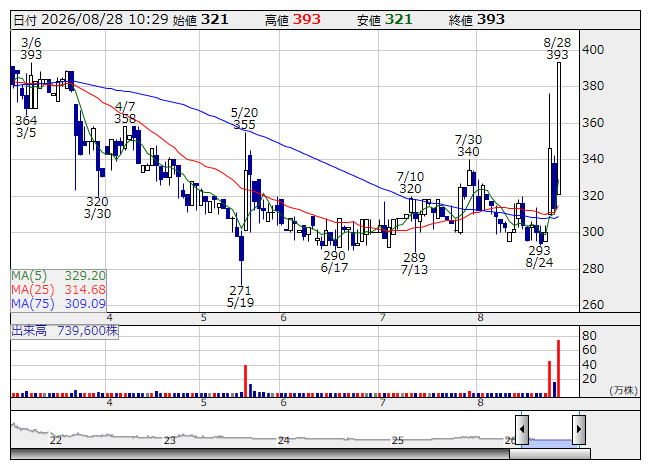Click the tall white 8/28 candlestick

point(559,128)
